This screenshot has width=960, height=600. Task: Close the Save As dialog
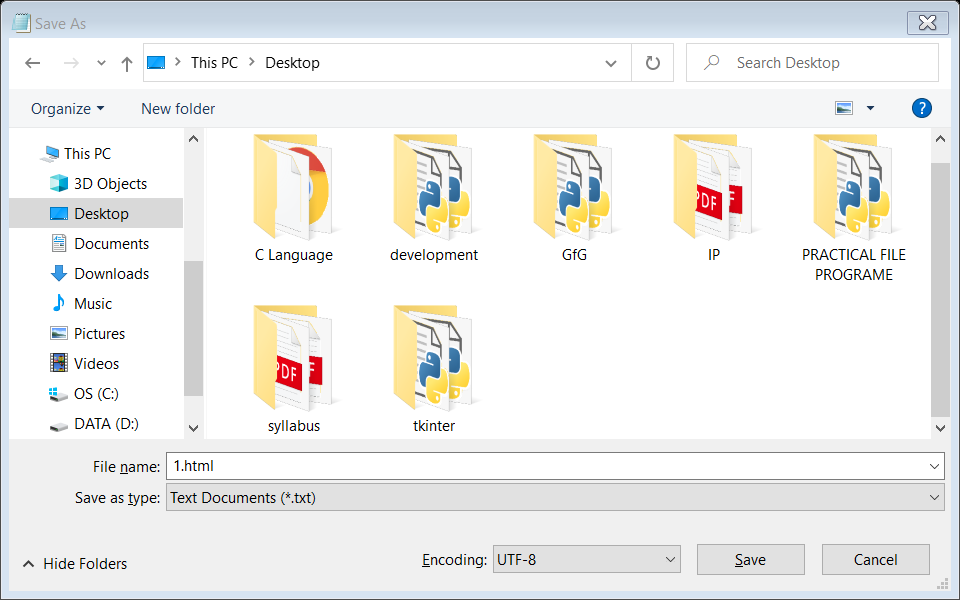(928, 23)
